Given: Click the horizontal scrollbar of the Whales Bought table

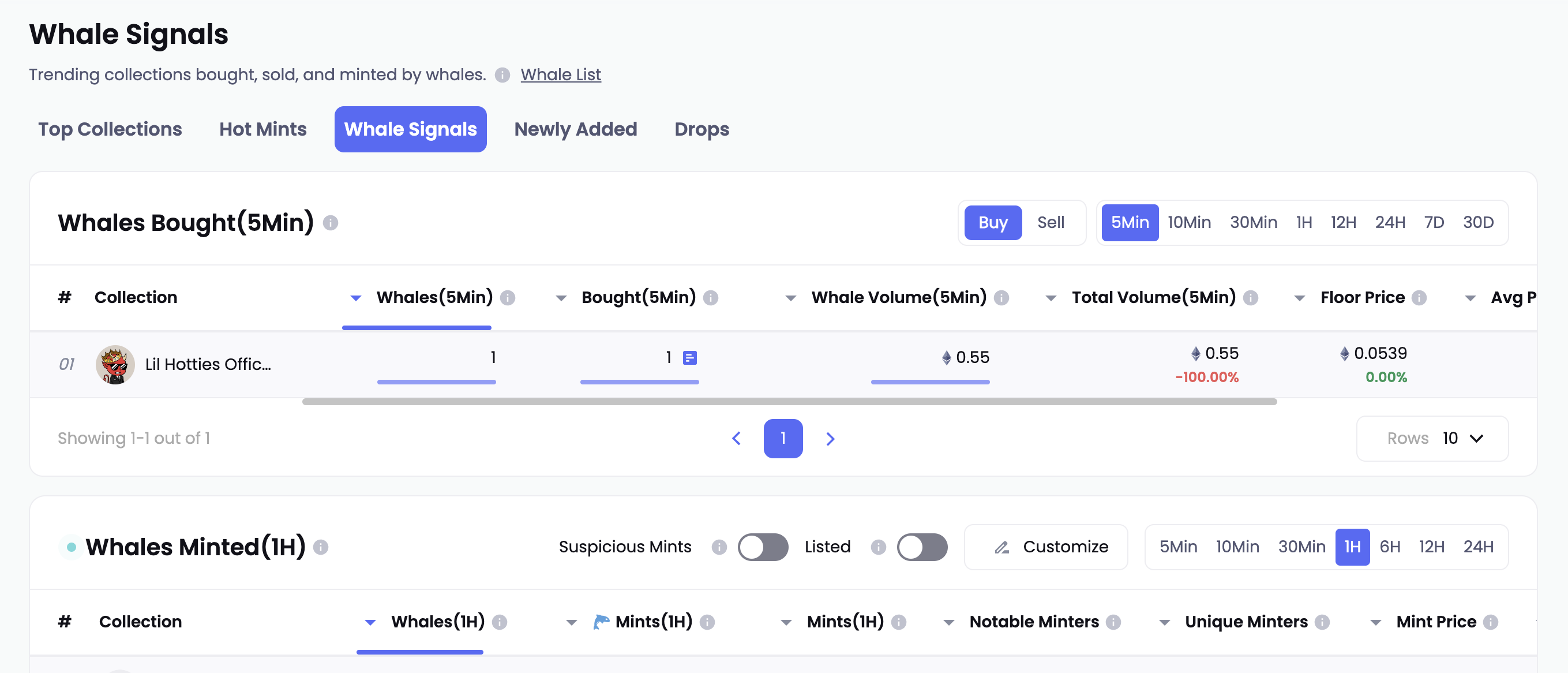Looking at the screenshot, I should click(x=789, y=402).
